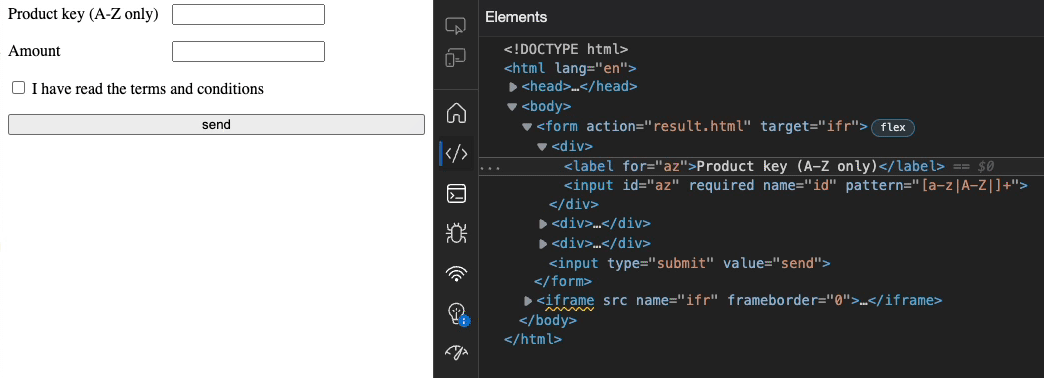Click the send submit button

[216, 124]
